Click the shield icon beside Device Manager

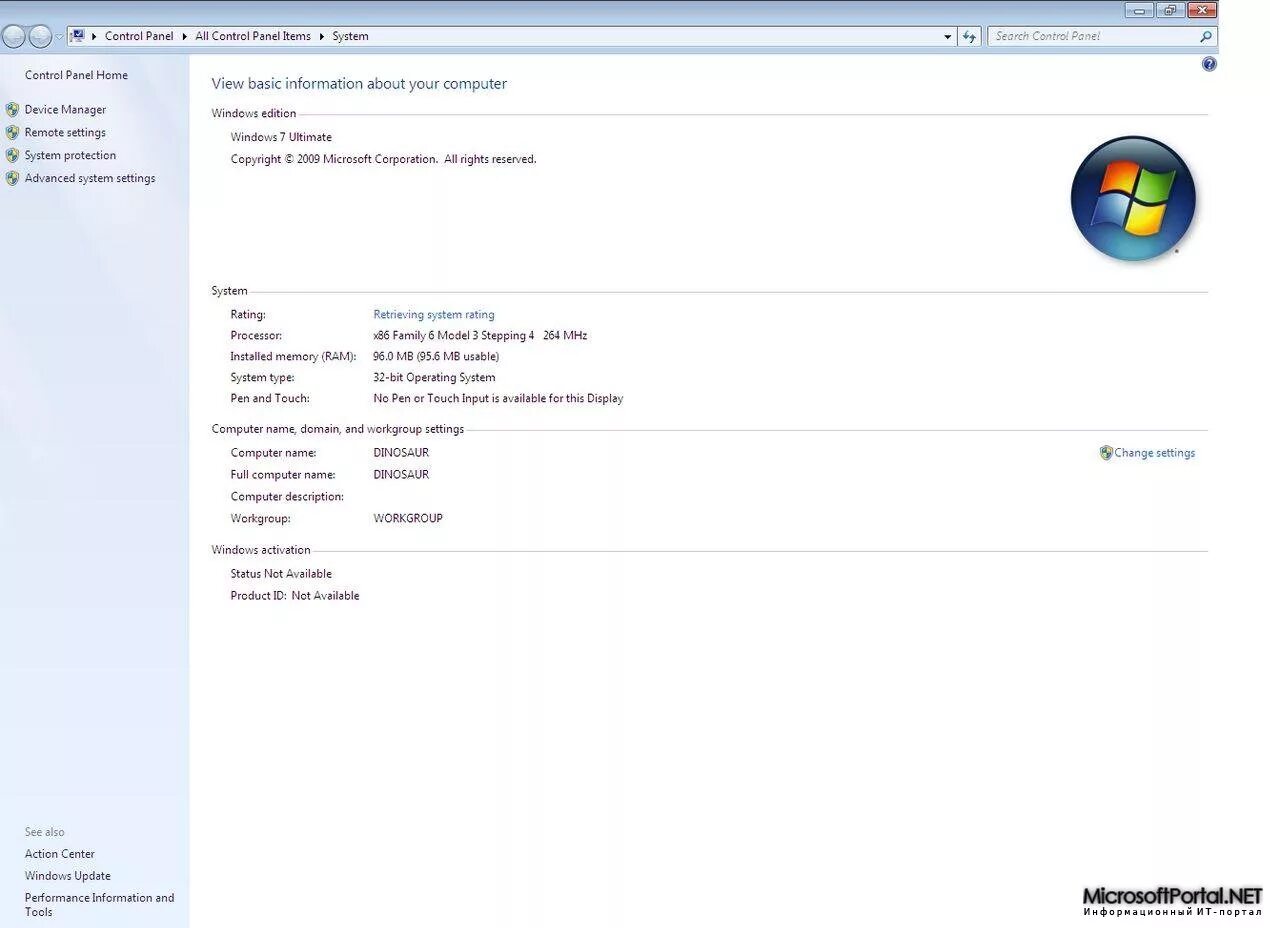(13, 109)
